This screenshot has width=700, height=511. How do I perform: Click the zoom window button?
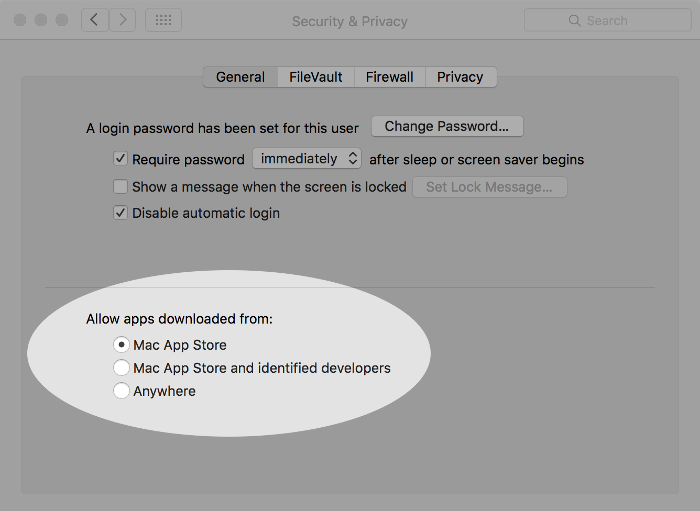tap(62, 20)
